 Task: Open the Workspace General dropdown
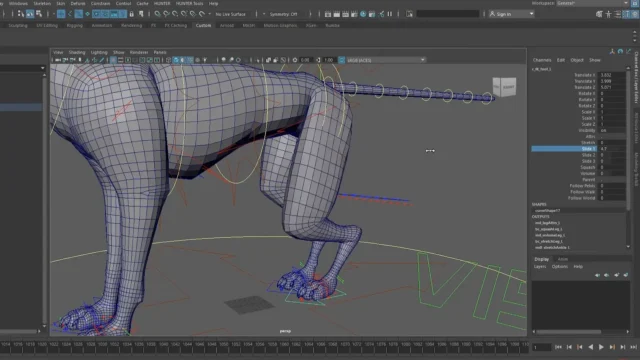tap(592, 3)
